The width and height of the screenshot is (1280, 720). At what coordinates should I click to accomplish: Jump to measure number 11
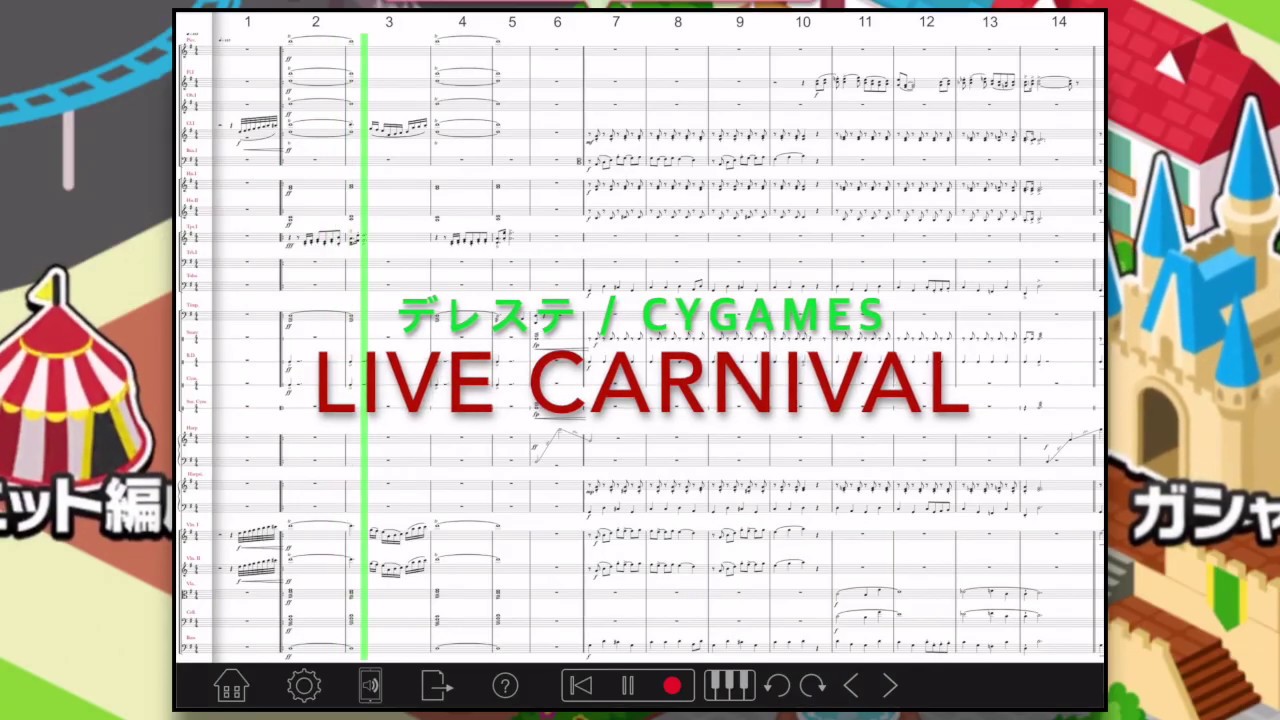coord(865,22)
